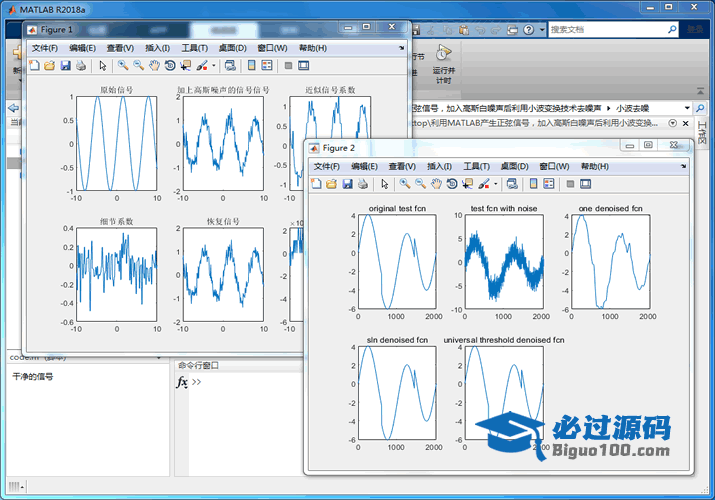Viewport: 715px width, 500px height.
Task: Open 文件(F) menu in Figure 1
Action: point(45,48)
